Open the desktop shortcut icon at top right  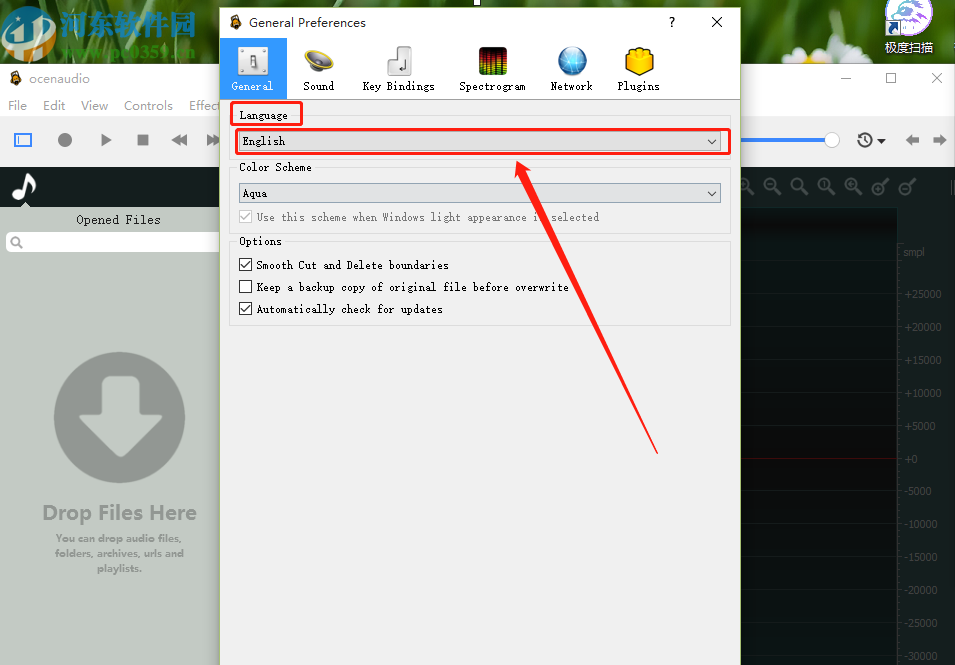pos(909,26)
